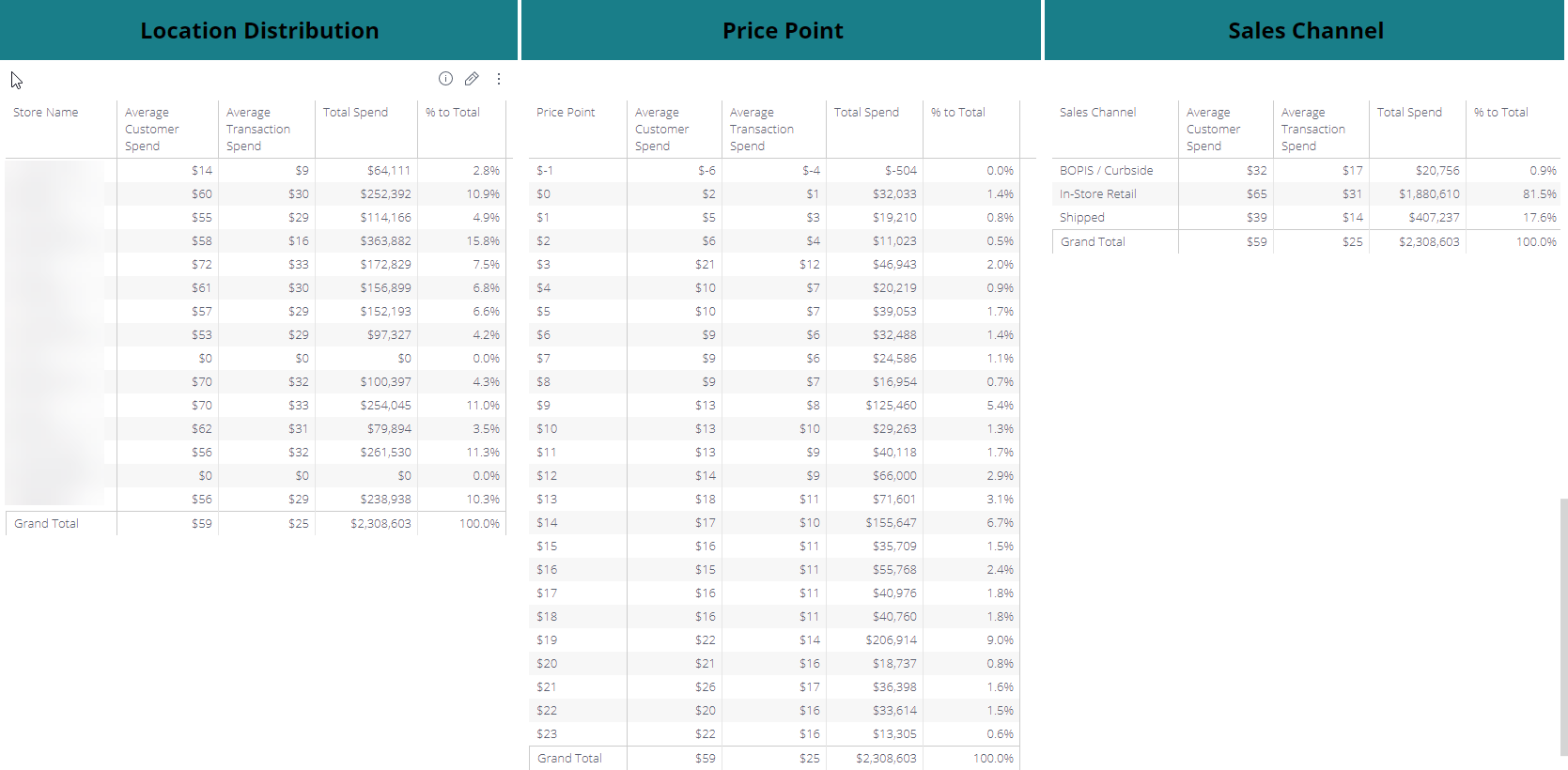Image resolution: width=1568 pixels, height=770 pixels.
Task: Click the $172,829 store total spend cell
Action: [385, 265]
